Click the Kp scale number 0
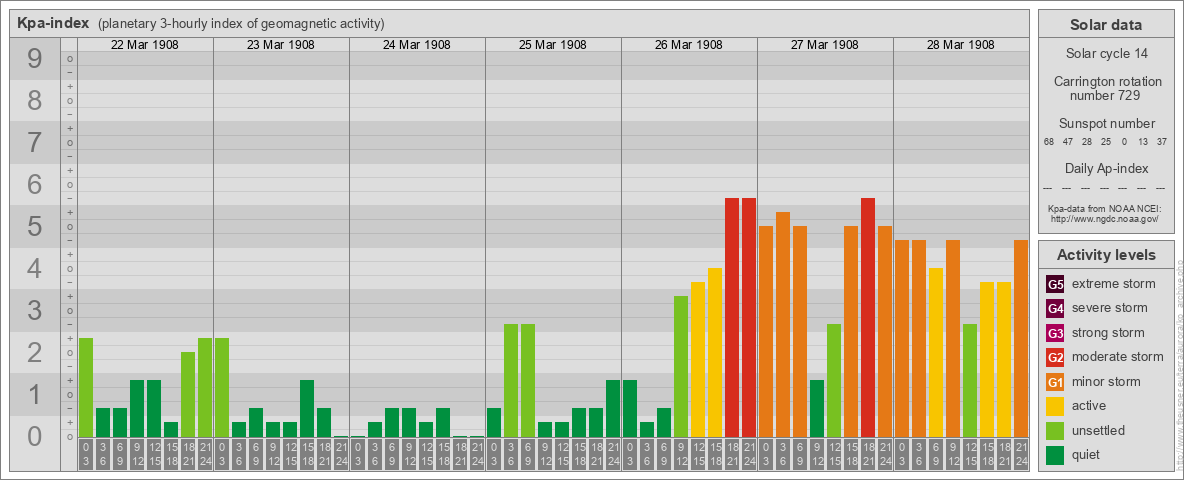This screenshot has width=1184, height=480. 35,436
